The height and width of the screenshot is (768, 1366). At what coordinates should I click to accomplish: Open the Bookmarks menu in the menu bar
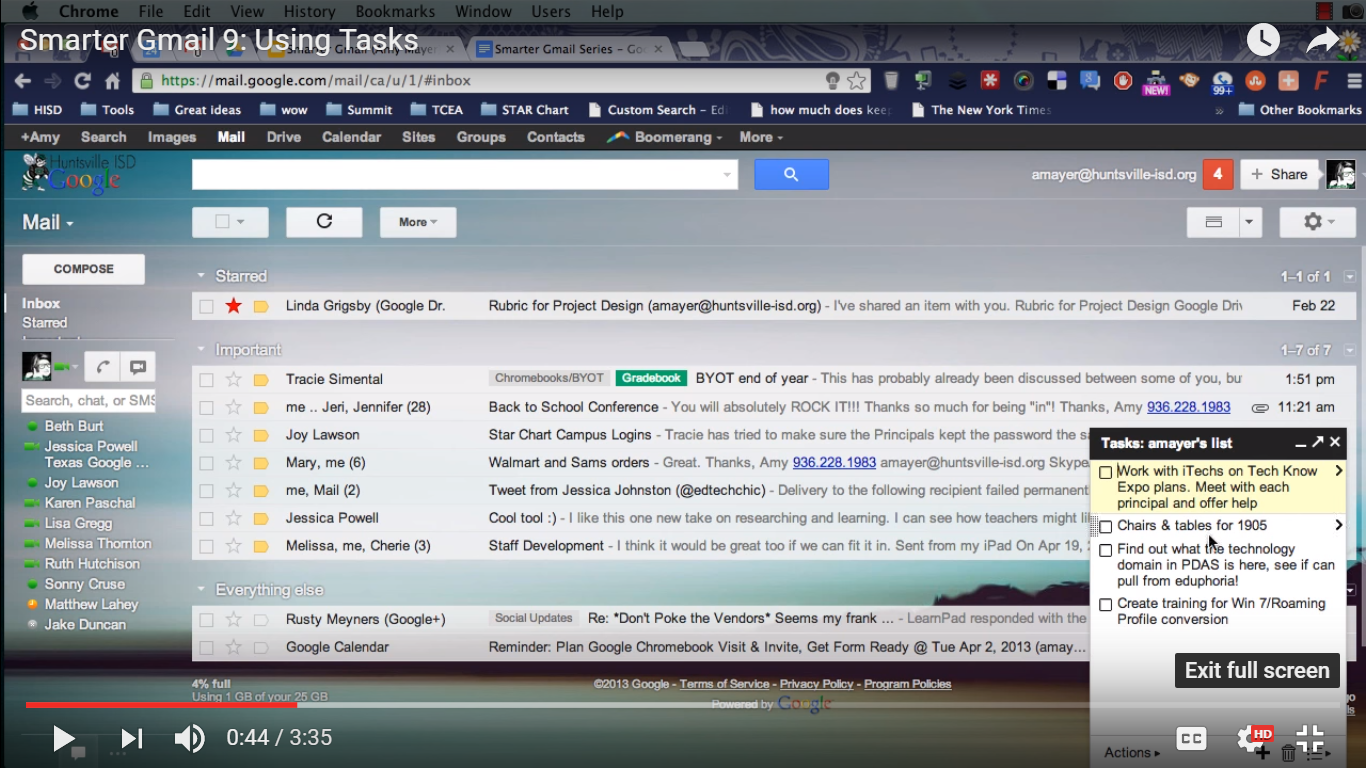click(395, 11)
